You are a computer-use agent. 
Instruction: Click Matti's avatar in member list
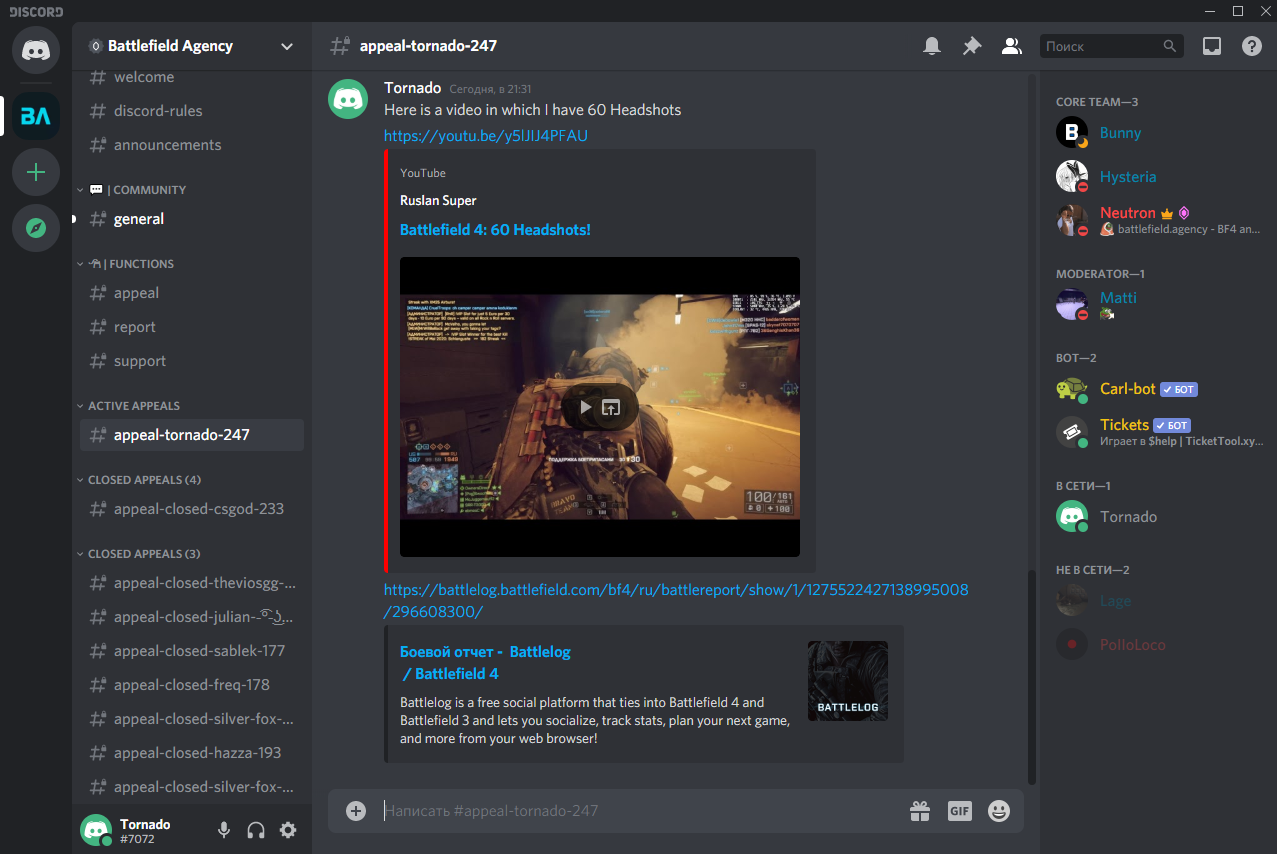click(x=1072, y=304)
